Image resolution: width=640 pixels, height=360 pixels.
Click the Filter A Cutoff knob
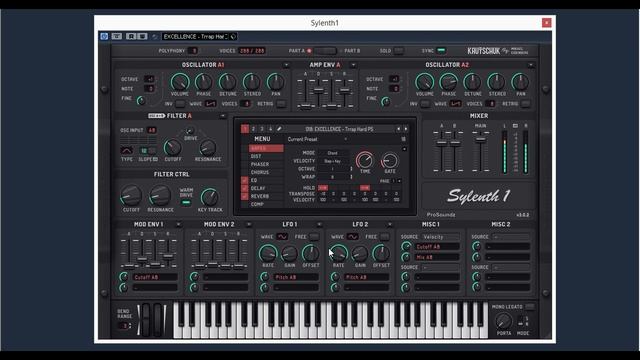(172, 147)
